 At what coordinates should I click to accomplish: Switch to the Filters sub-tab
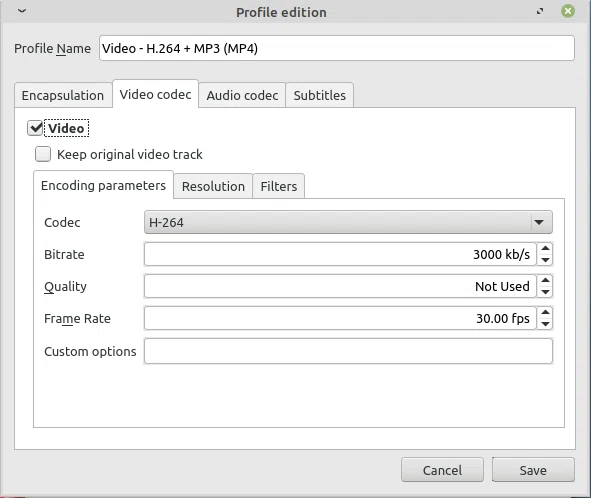[279, 186]
